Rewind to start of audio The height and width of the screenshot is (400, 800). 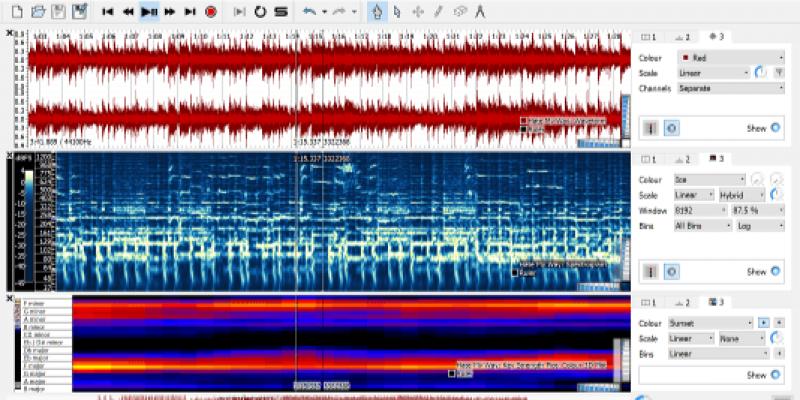coord(108,12)
